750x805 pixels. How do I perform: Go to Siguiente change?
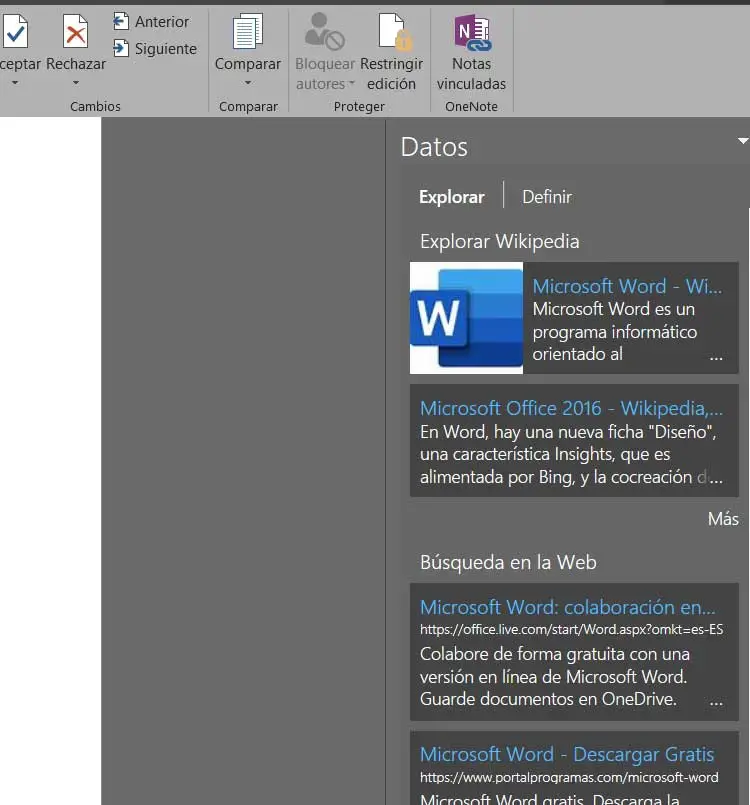(155, 49)
